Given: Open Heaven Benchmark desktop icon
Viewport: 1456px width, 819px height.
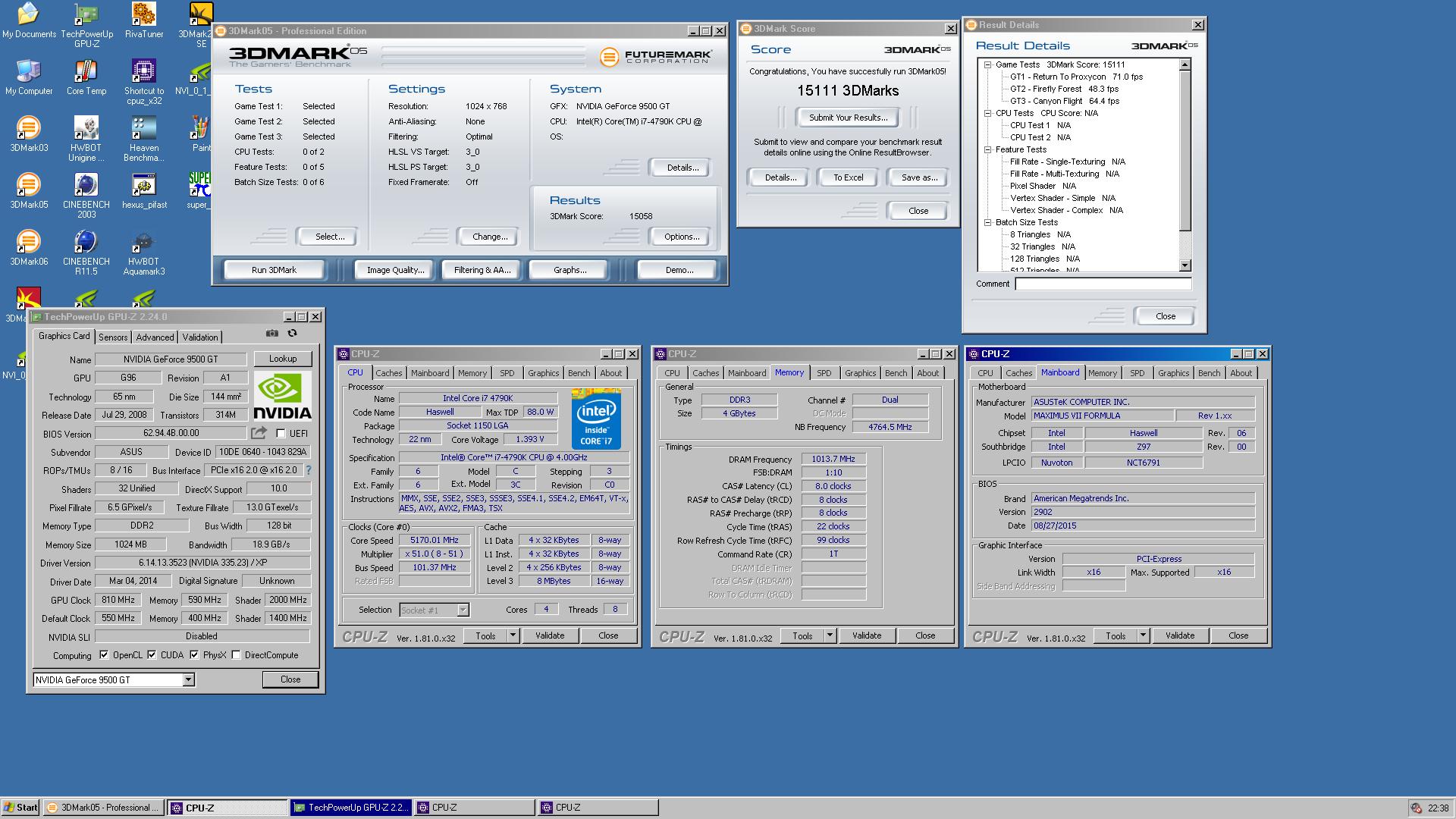Looking at the screenshot, I should pyautogui.click(x=143, y=139).
